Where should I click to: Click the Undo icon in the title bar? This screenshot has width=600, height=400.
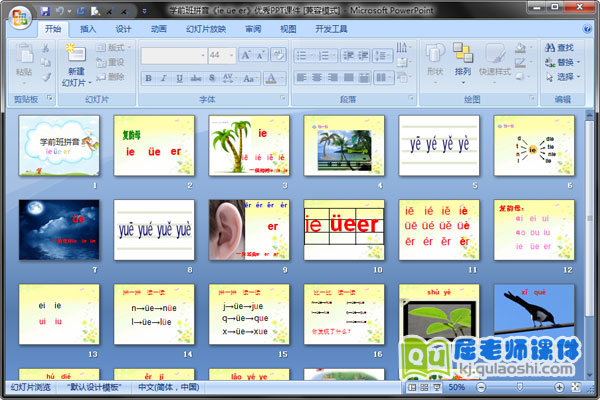pos(60,11)
